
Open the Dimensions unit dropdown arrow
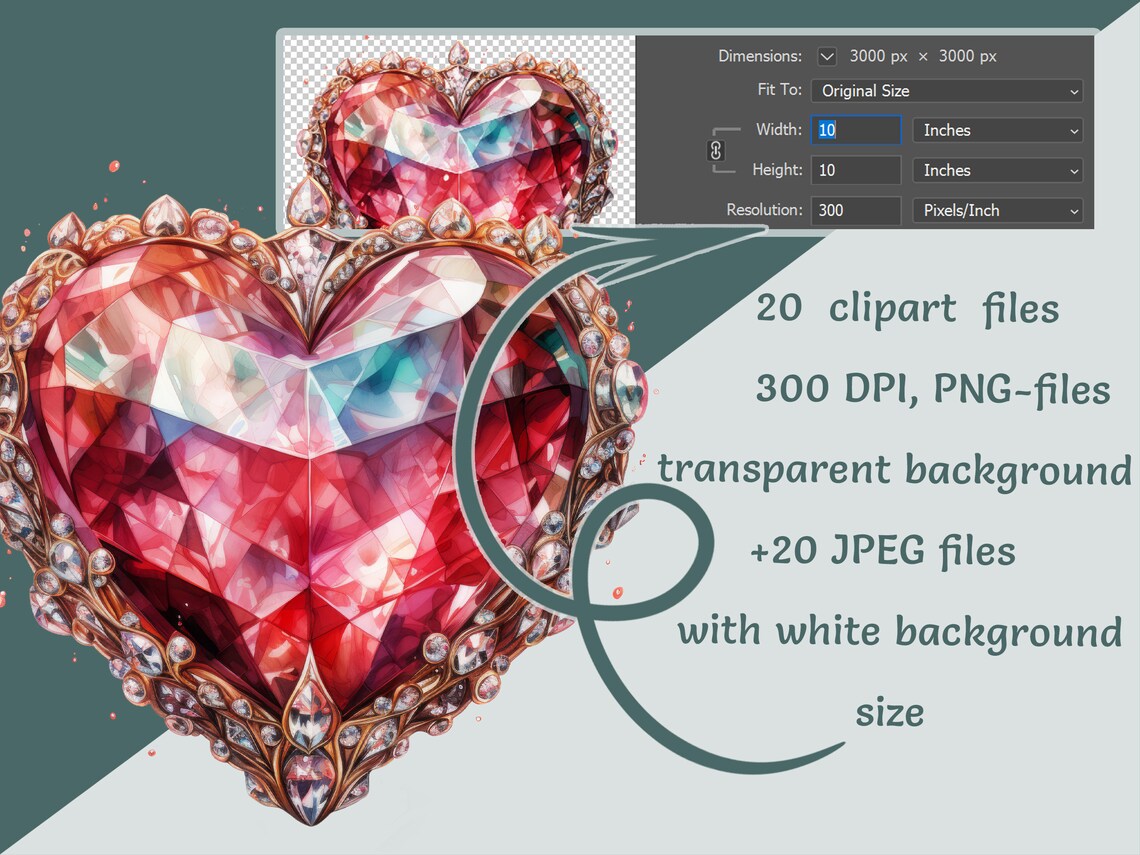point(827,56)
